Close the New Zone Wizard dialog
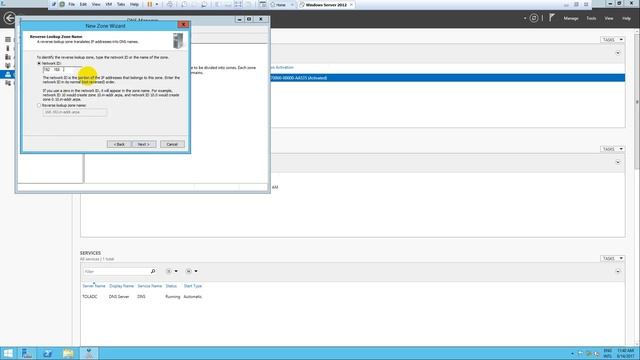Viewport: 640px width, 360px height. click(x=183, y=25)
